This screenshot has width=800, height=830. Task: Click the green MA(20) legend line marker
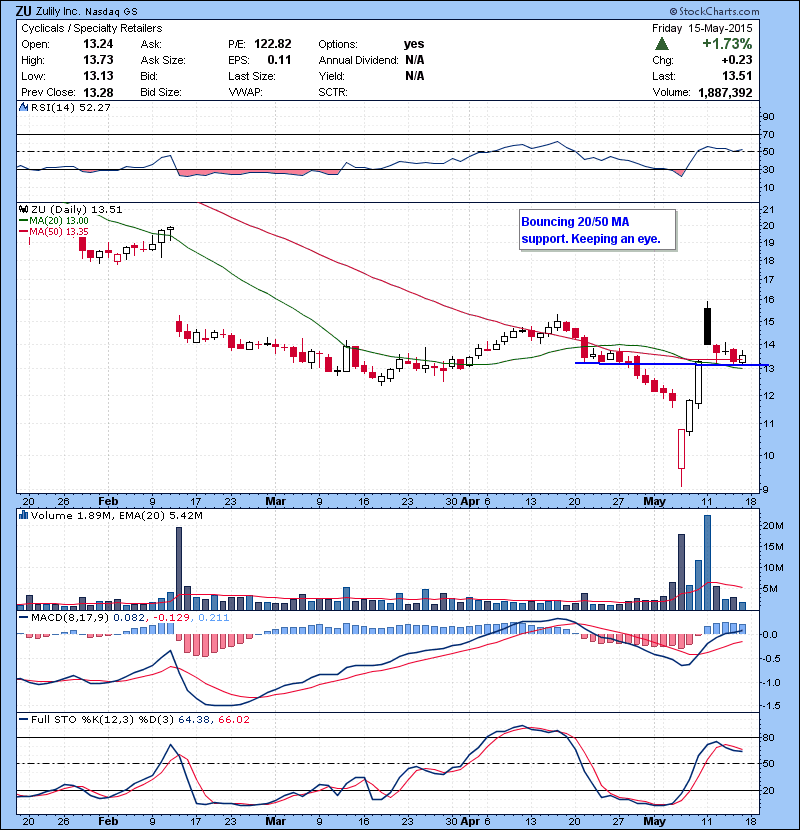[23, 221]
